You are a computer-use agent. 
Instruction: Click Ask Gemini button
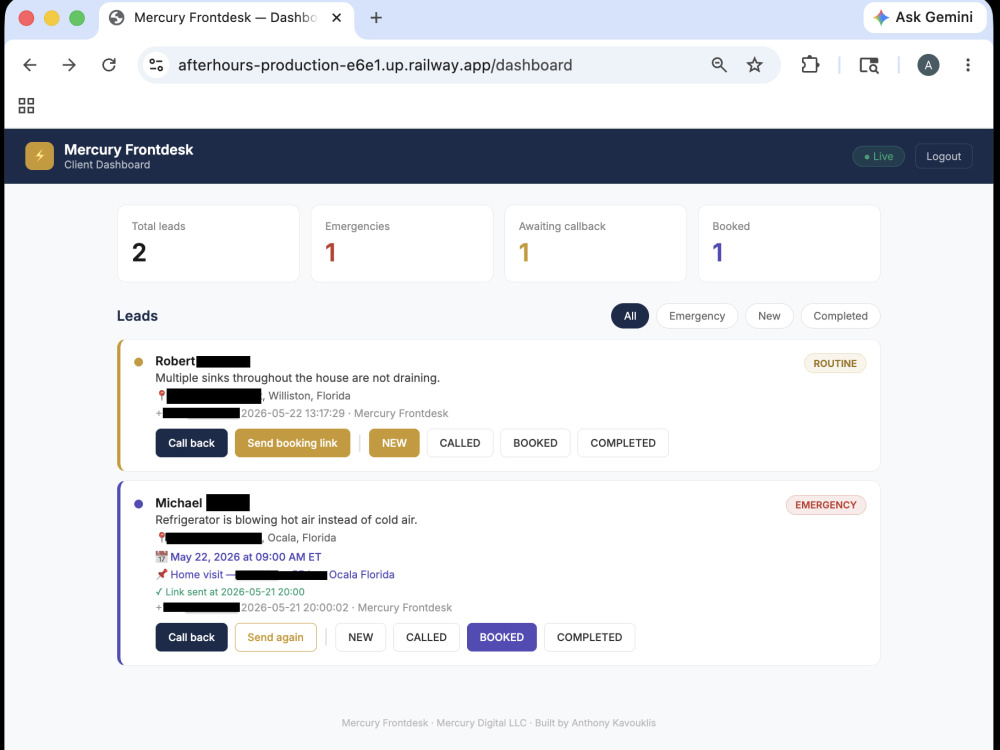pyautogui.click(x=925, y=17)
